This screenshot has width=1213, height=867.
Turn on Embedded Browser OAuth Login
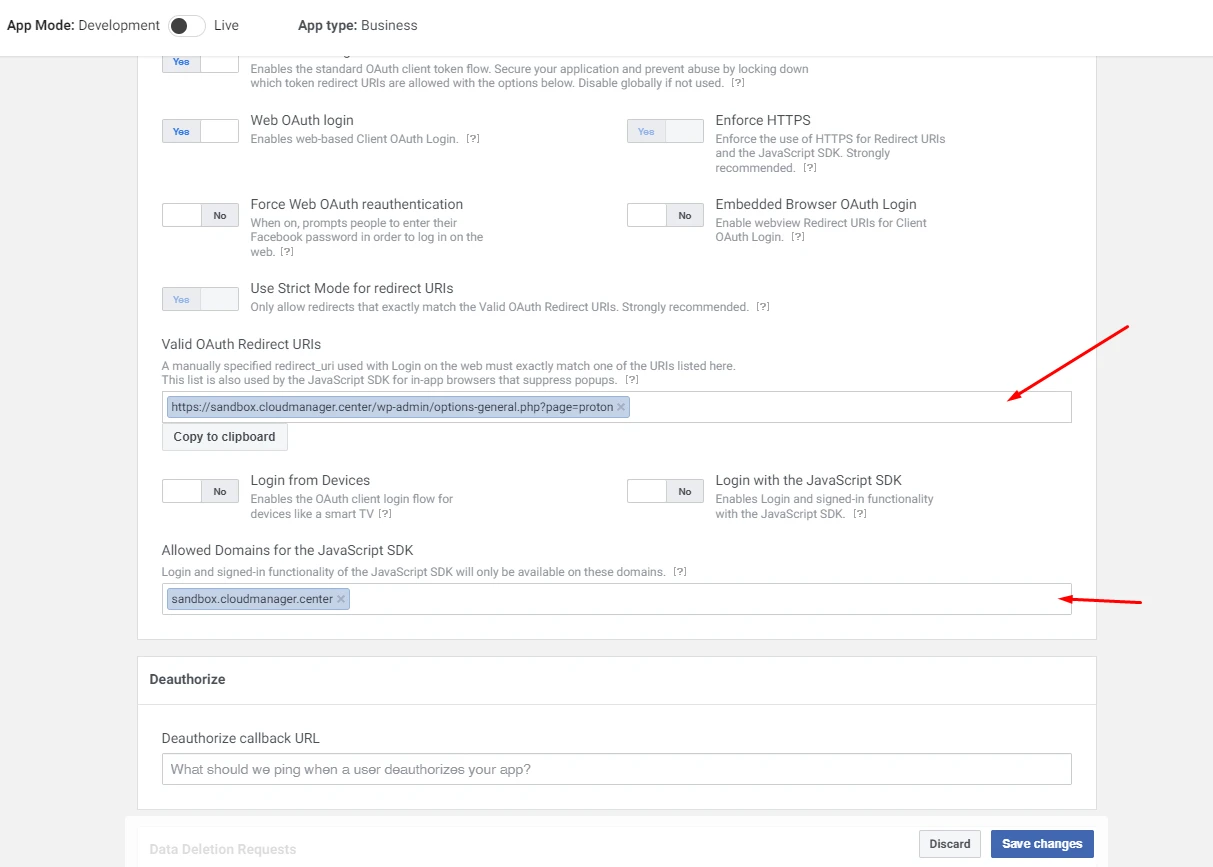click(665, 215)
